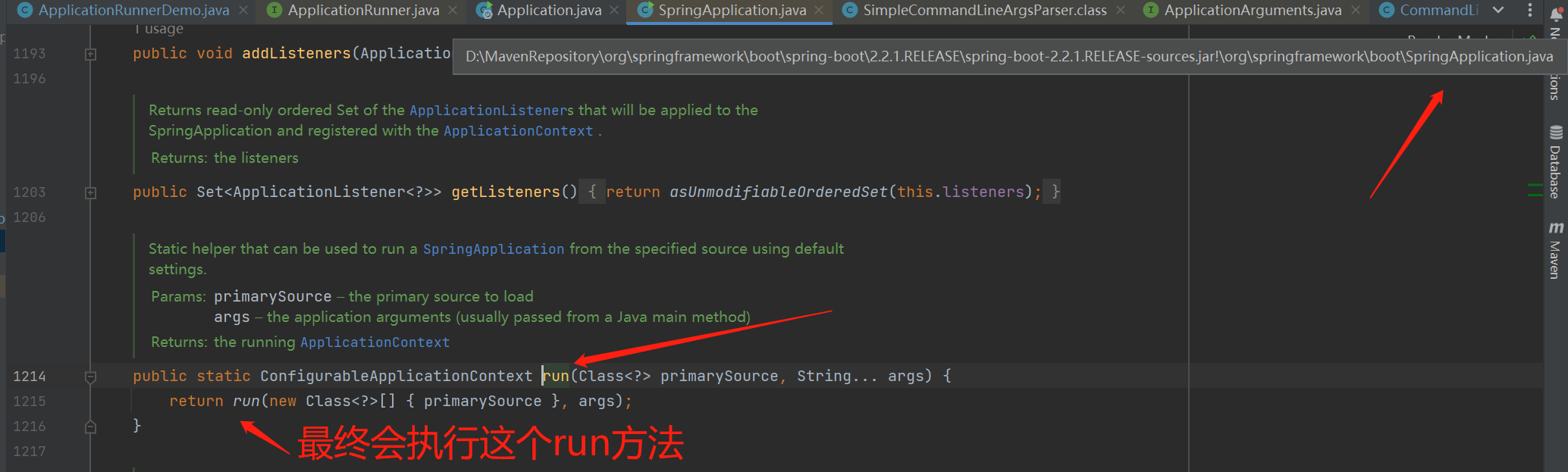This screenshot has height=472, width=1568.
Task: Close the ApplicationRunner.java tab
Action: coord(453,11)
